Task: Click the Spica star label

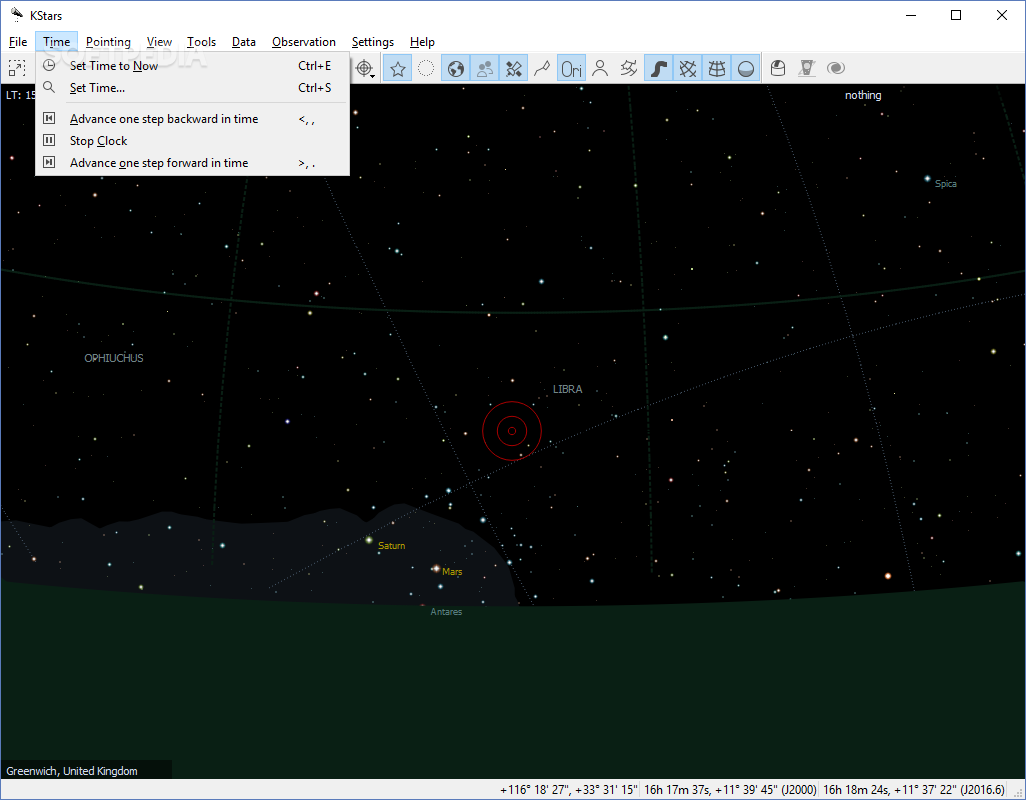Action: [x=946, y=184]
